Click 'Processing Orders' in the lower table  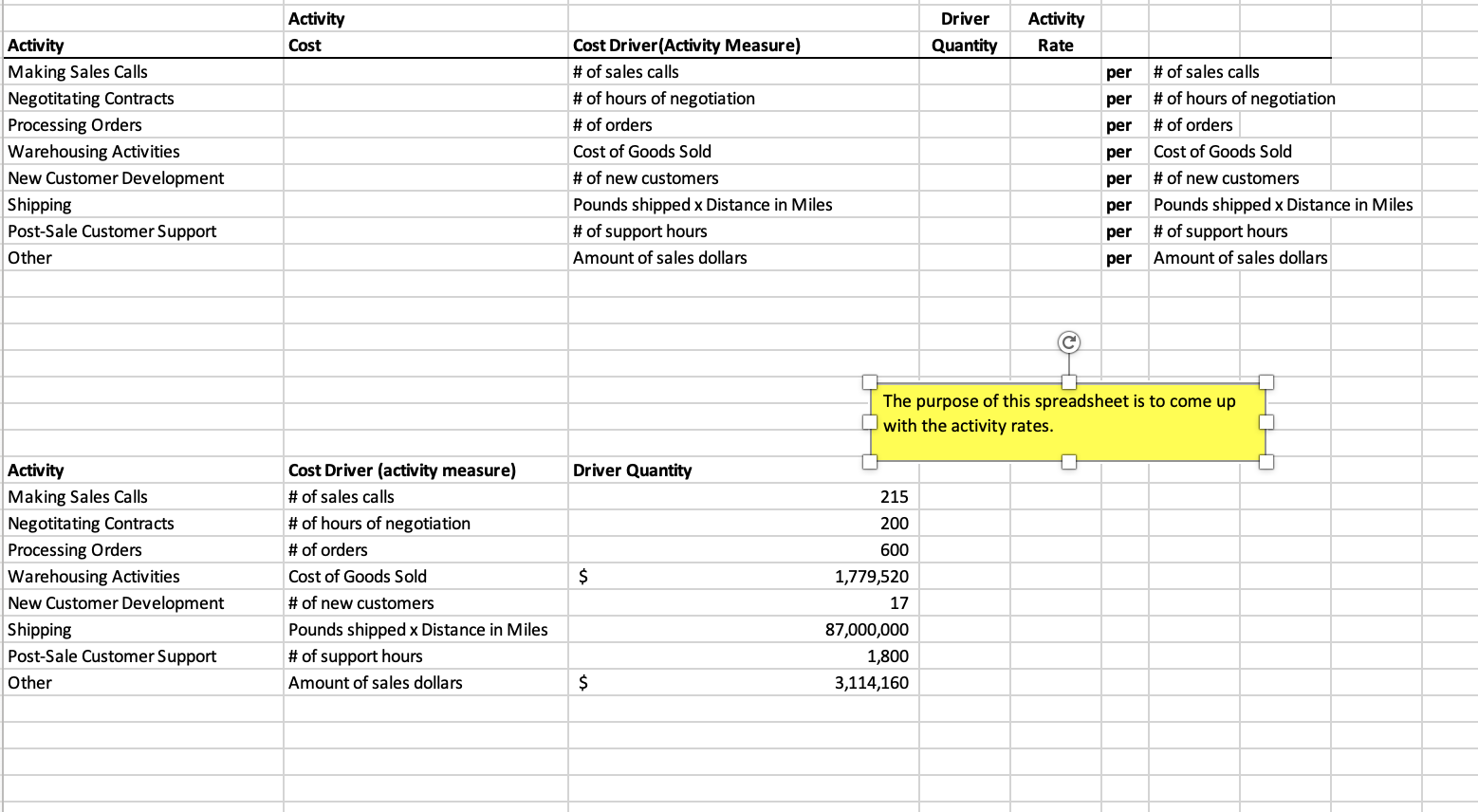[75, 549]
